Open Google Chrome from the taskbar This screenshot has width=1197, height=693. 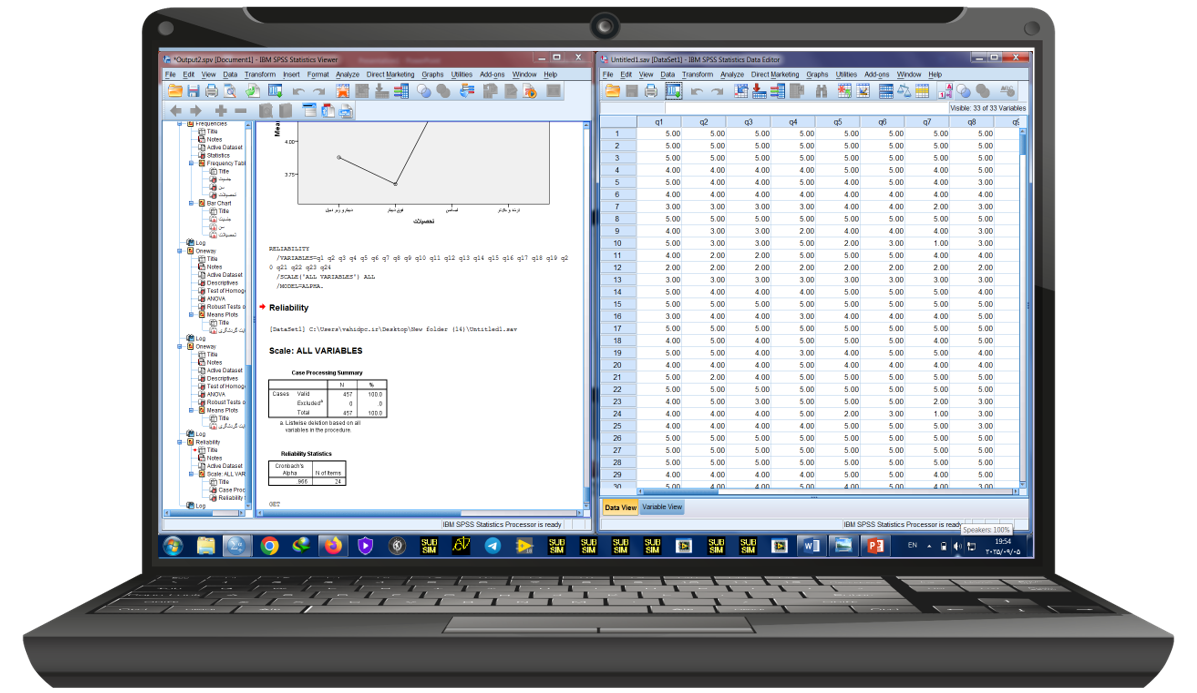(x=269, y=546)
